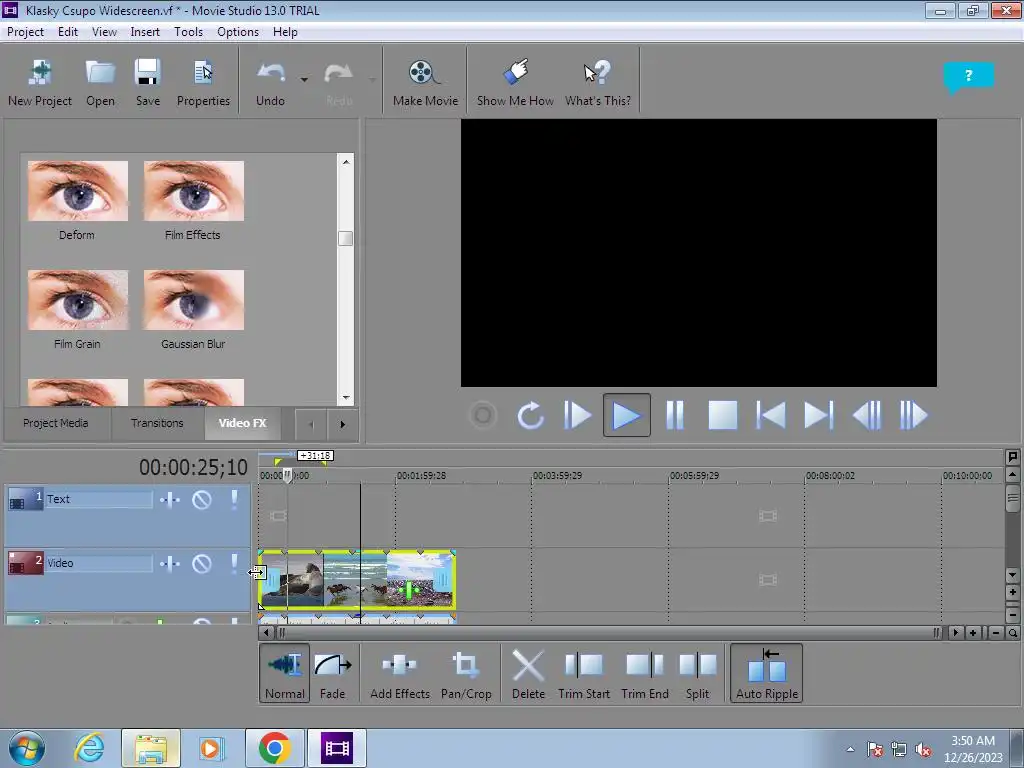Image resolution: width=1024 pixels, height=768 pixels.
Task: Split the clip at the cursor
Action: pyautogui.click(x=697, y=673)
